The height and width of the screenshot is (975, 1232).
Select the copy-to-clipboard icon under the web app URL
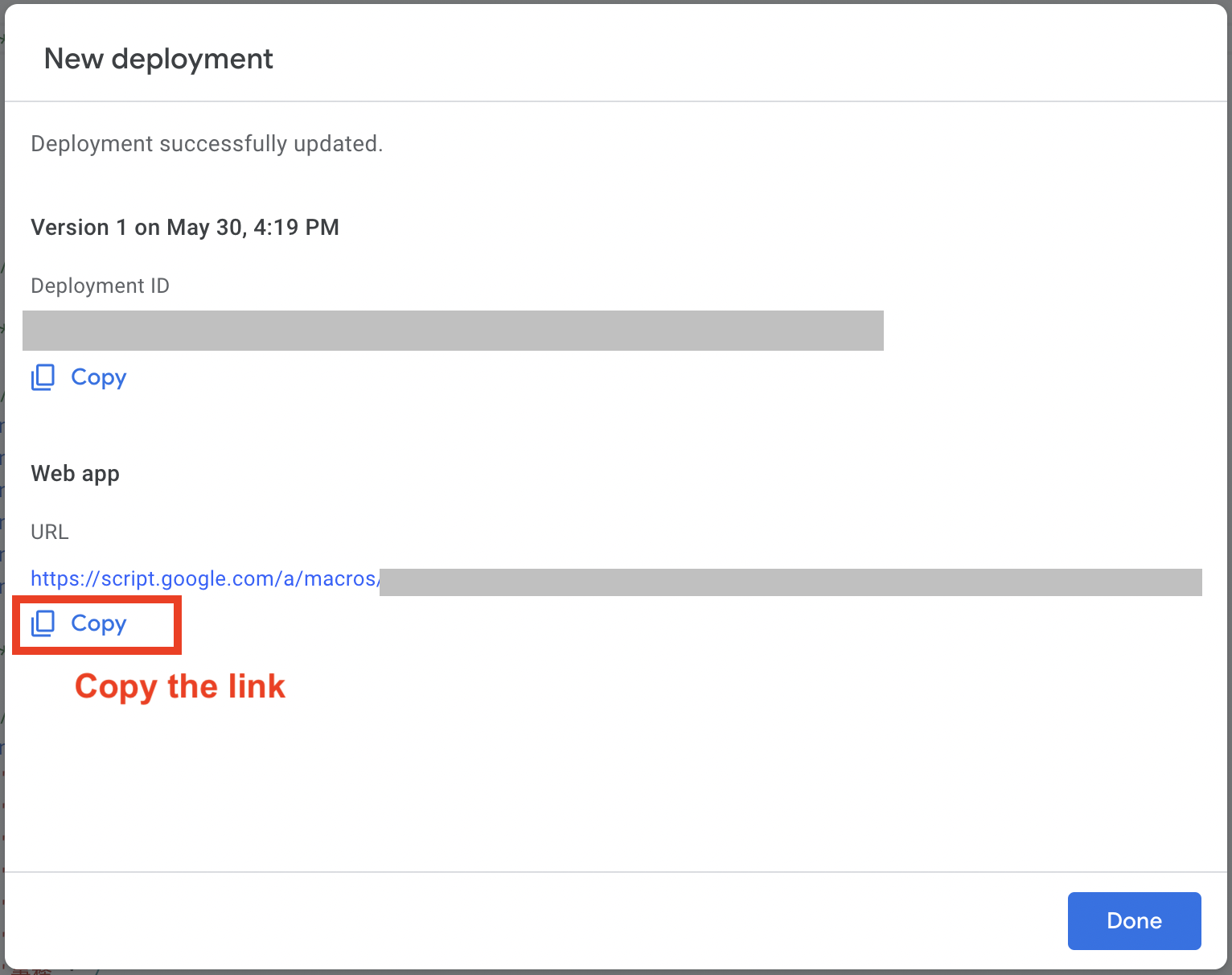tap(43, 623)
